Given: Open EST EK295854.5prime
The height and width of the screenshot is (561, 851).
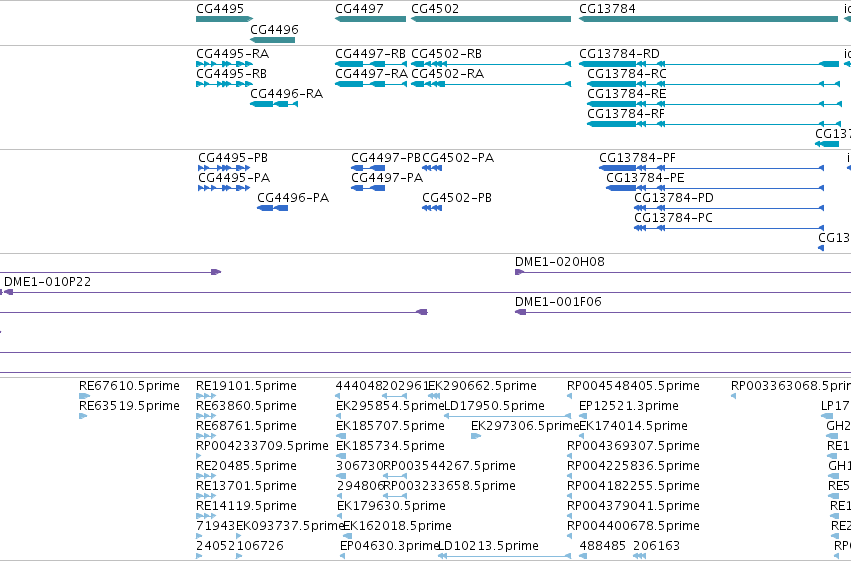Looking at the screenshot, I should [x=339, y=416].
